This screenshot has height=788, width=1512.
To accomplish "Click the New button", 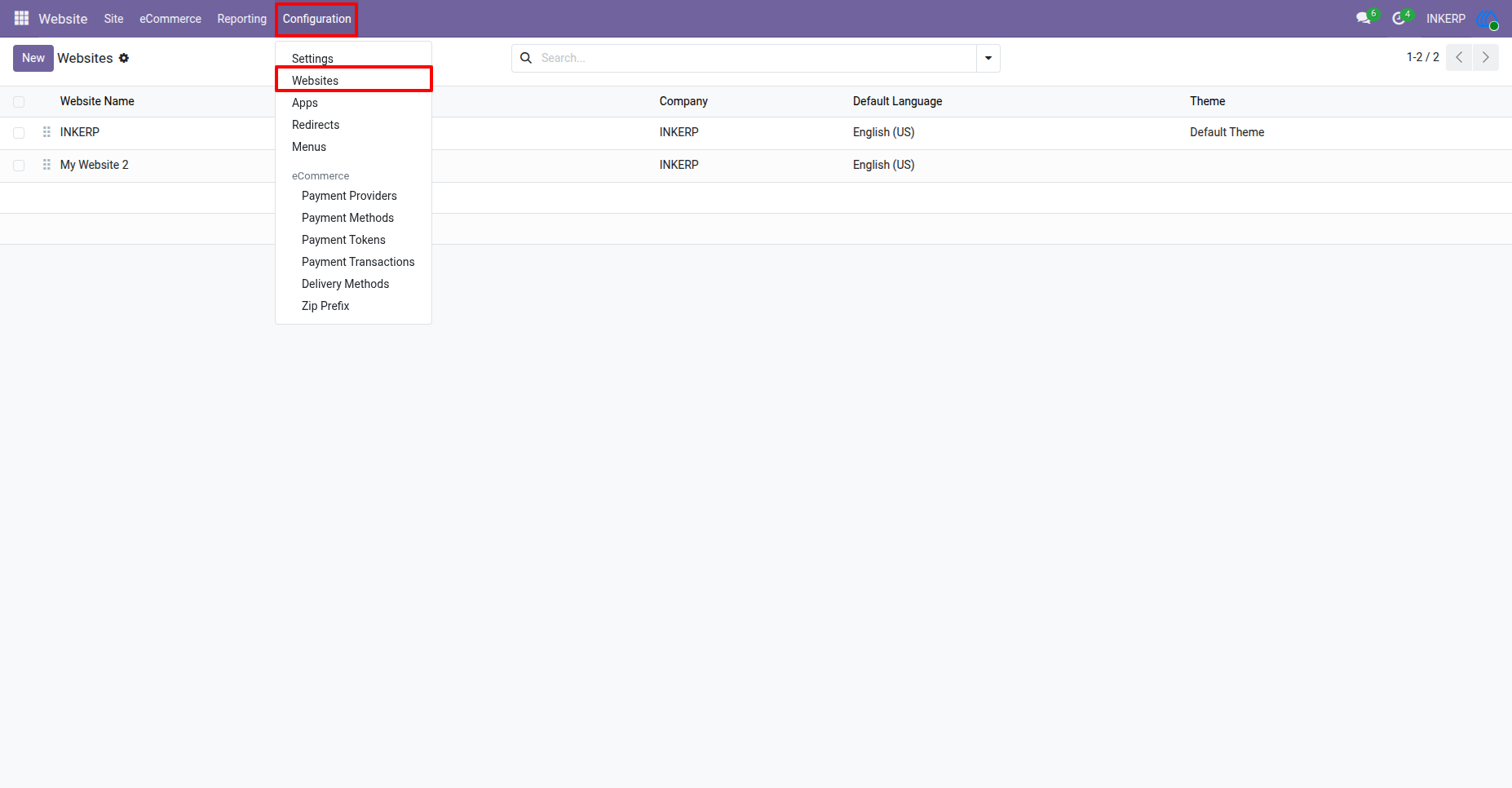I will point(33,58).
